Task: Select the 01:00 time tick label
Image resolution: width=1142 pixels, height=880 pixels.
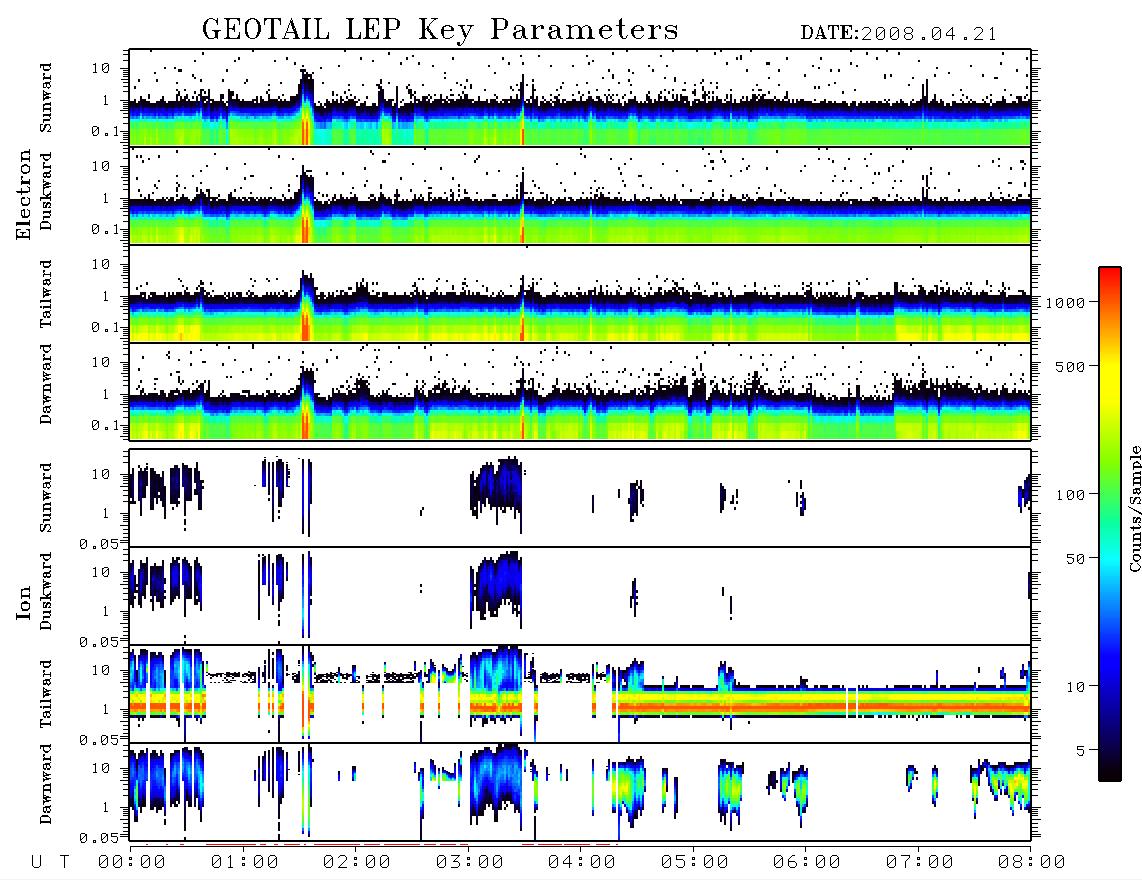Action: click(245, 862)
